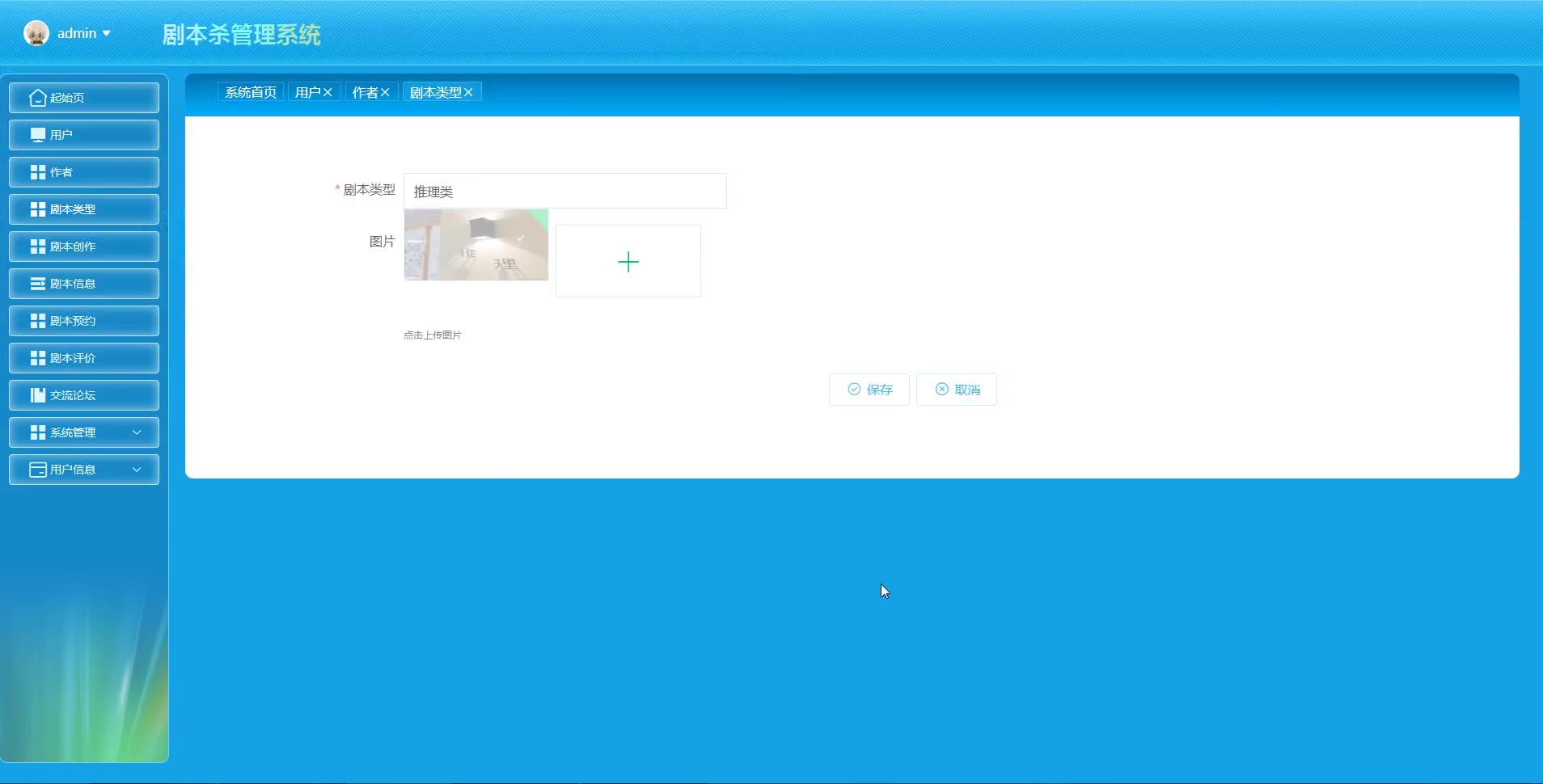Click the grid icon beside 剧本评价
Viewport: 1543px width, 784px height.
pos(38,358)
